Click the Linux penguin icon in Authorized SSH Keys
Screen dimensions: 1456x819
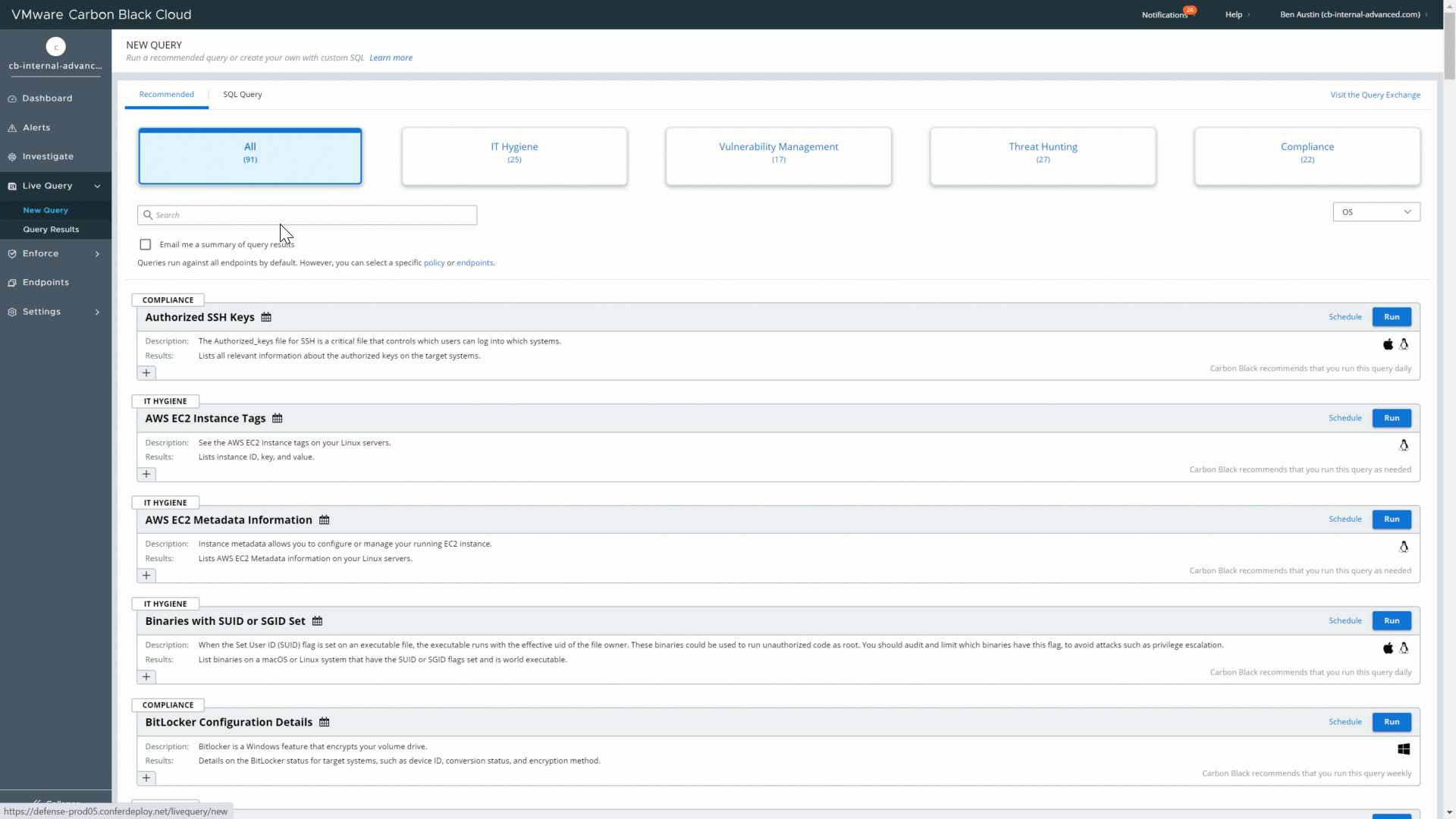[1404, 344]
